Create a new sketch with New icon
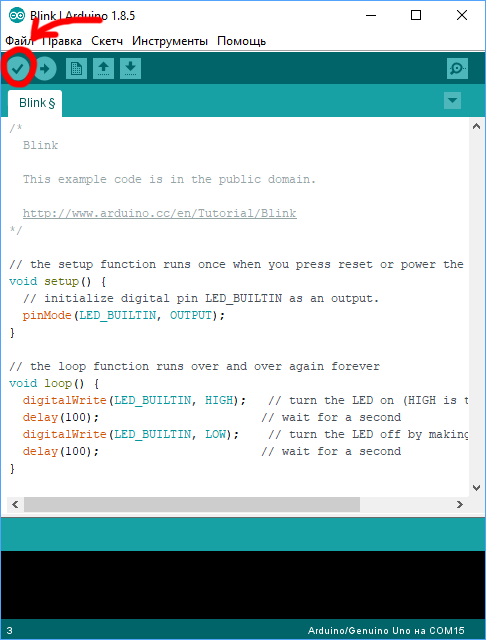Viewport: 486px width, 640px height. click(x=76, y=69)
